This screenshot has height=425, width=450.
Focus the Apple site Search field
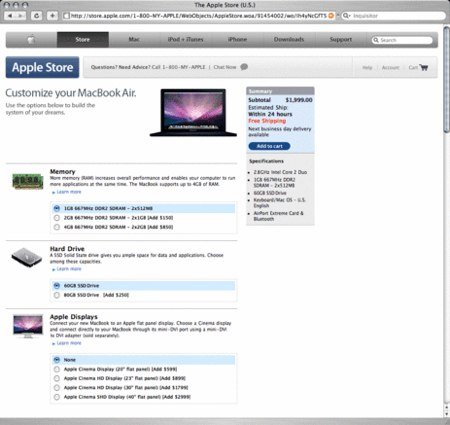point(402,40)
